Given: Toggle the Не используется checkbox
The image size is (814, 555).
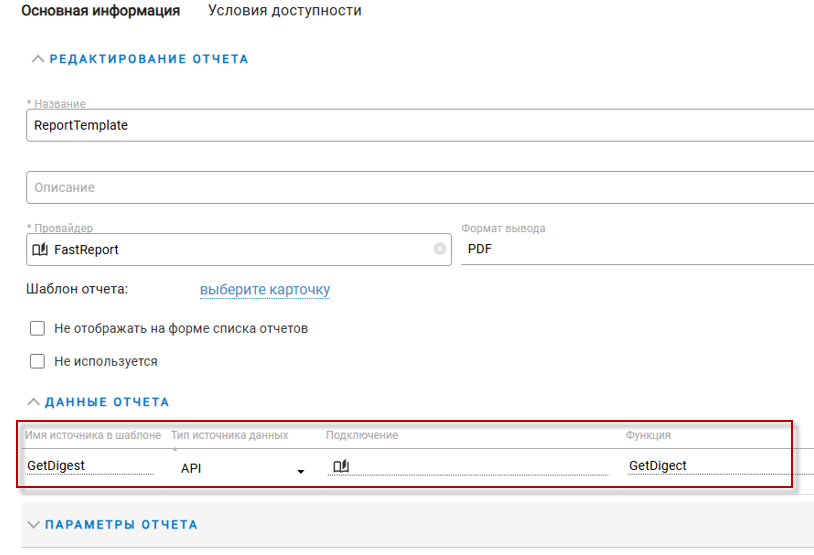Looking at the screenshot, I should coord(37,361).
